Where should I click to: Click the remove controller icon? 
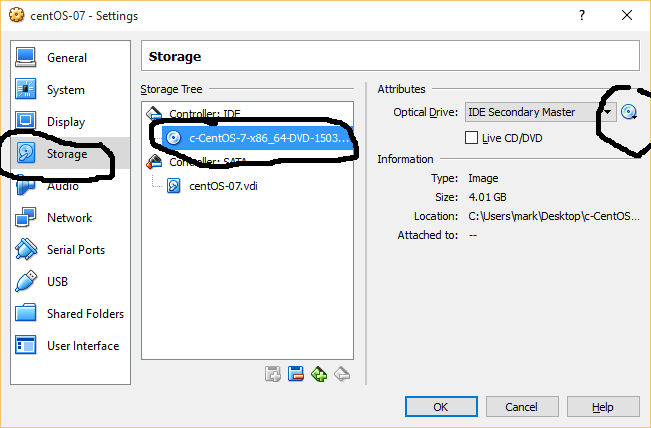tap(296, 374)
